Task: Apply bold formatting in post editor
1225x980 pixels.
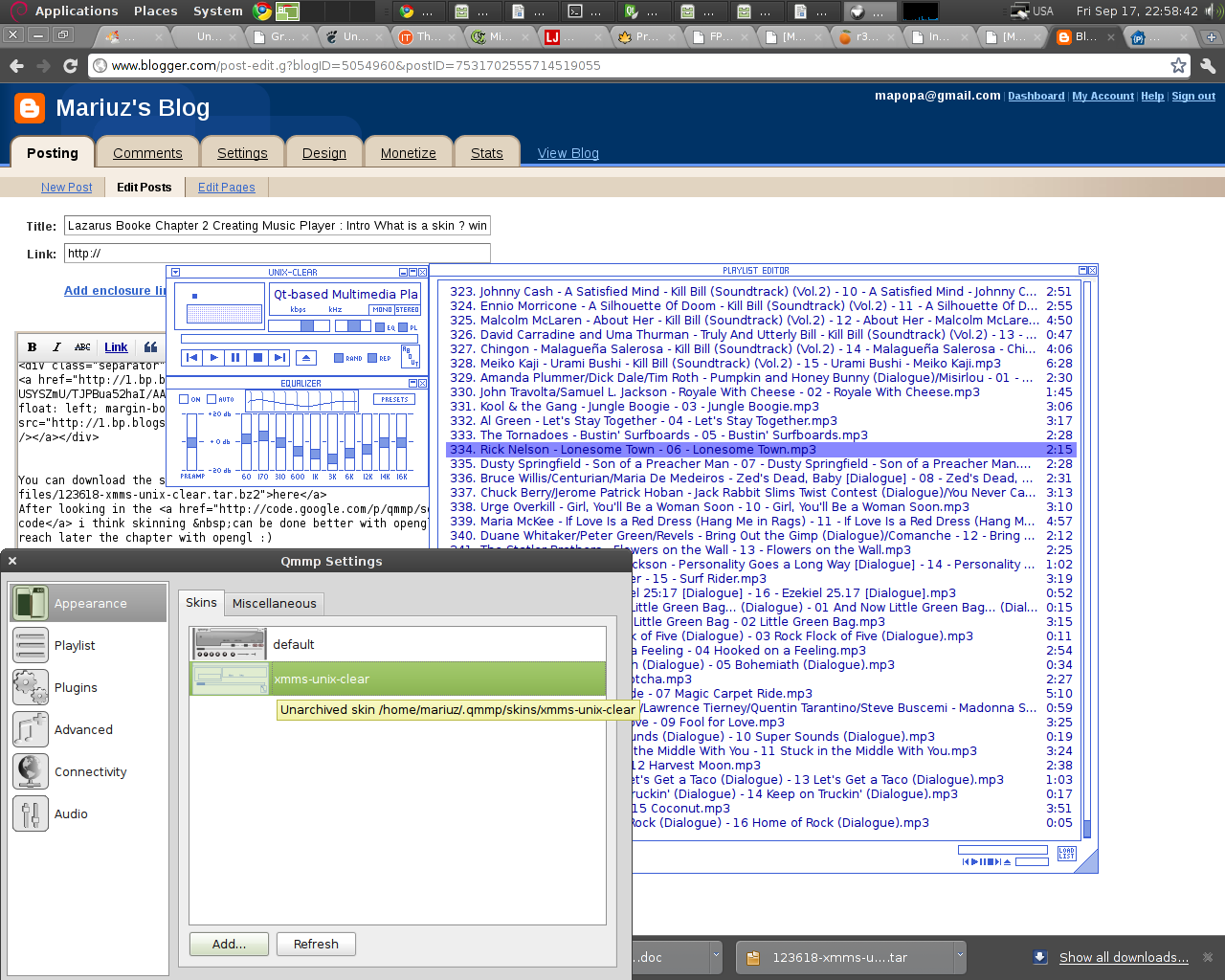Action: [33, 347]
